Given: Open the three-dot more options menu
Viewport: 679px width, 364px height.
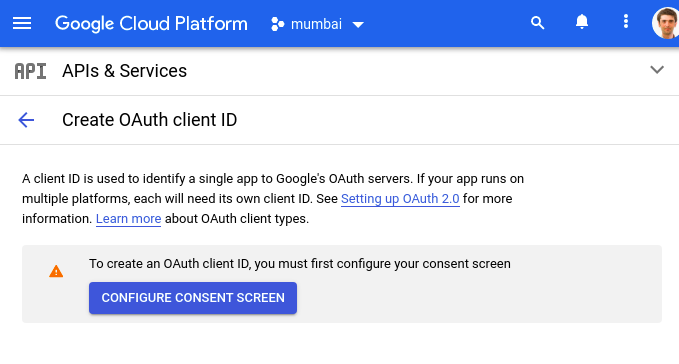Looking at the screenshot, I should 626,21.
